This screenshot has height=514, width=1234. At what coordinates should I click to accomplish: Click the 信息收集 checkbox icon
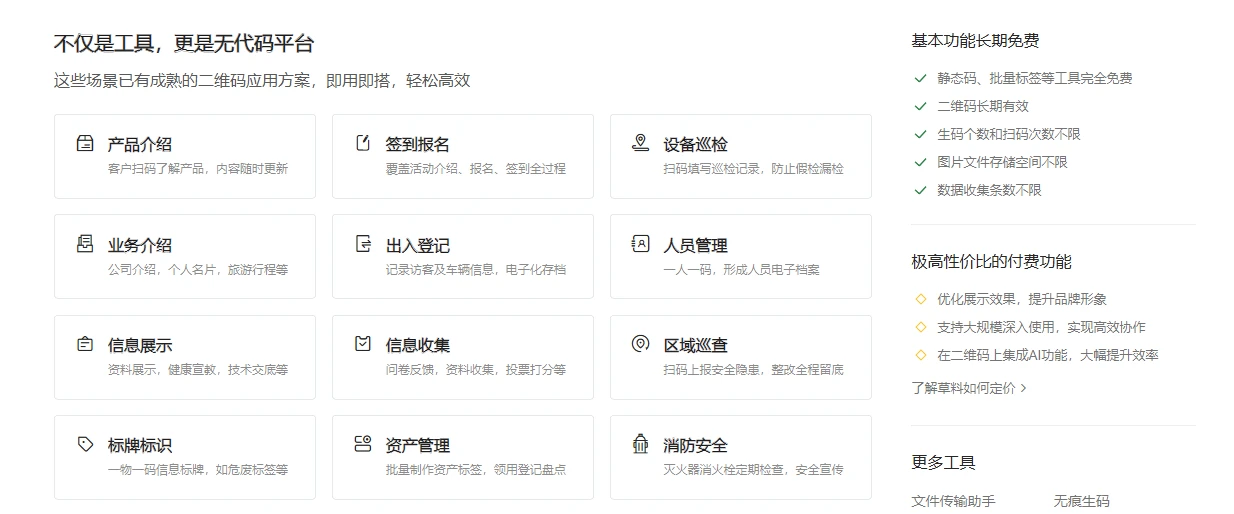tap(363, 344)
